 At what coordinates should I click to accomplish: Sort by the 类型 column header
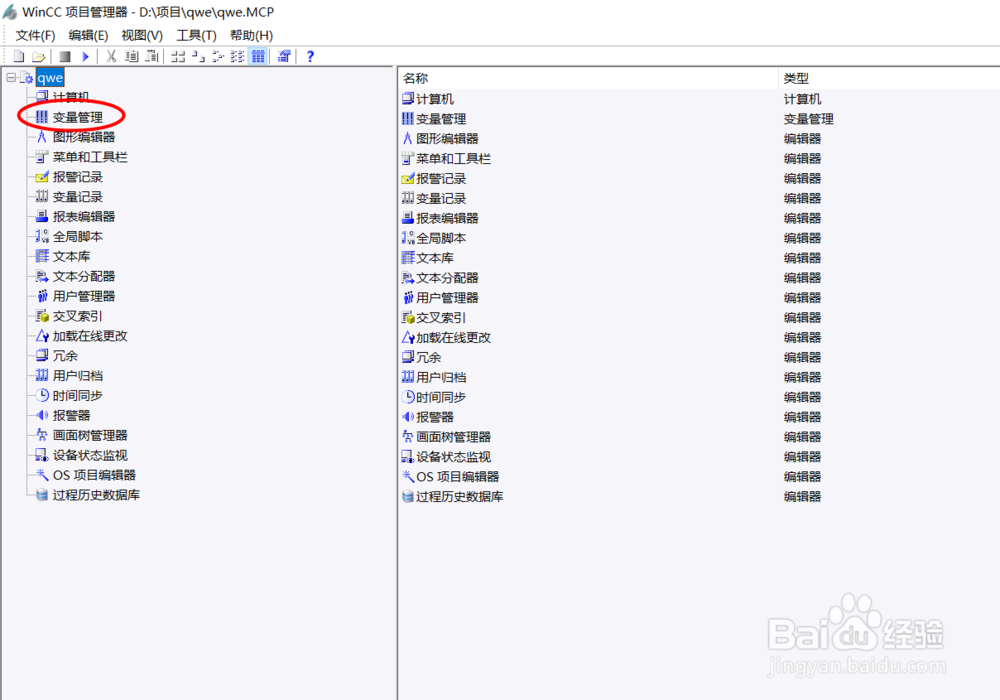click(889, 78)
